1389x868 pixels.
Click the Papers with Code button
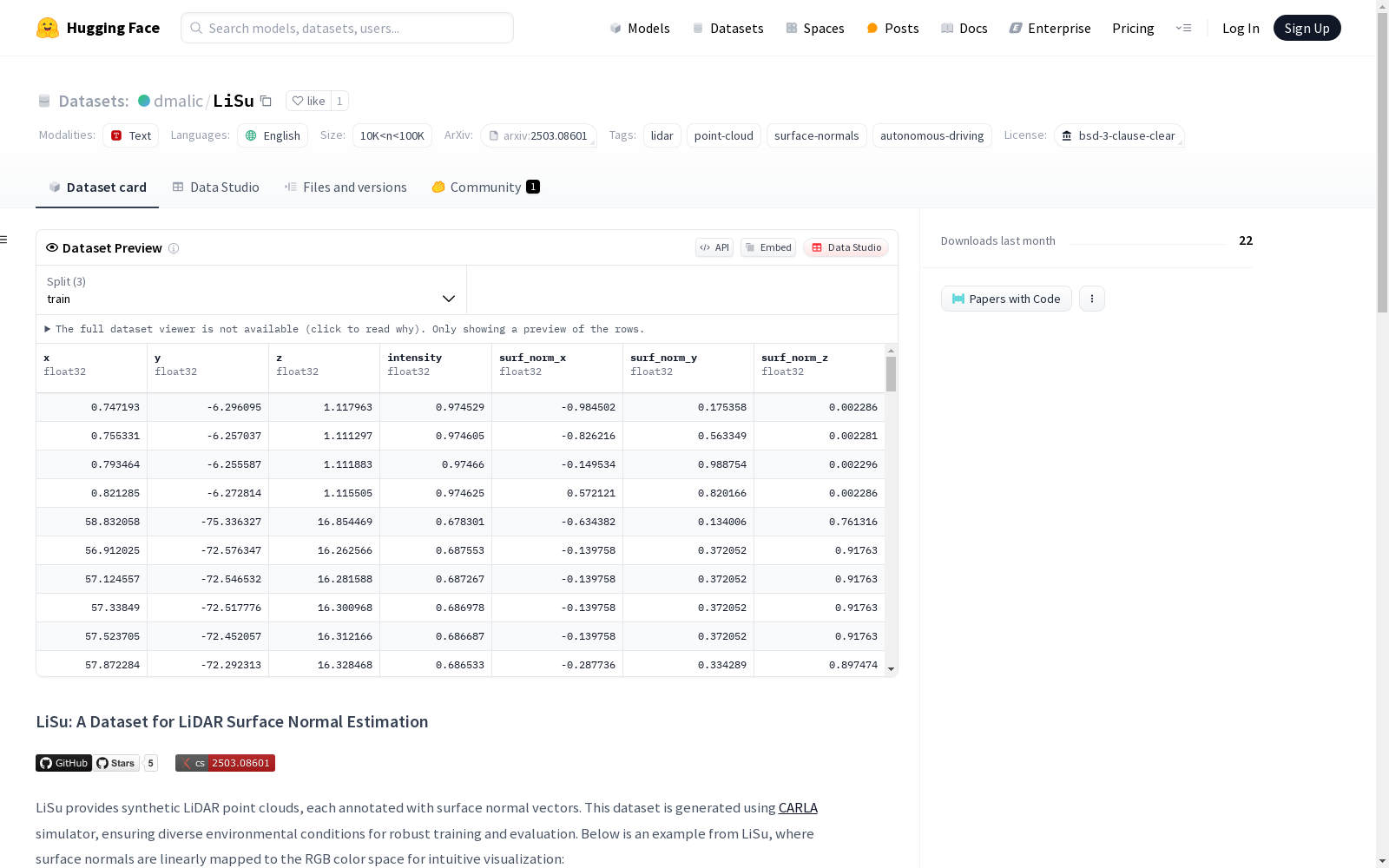1006,299
